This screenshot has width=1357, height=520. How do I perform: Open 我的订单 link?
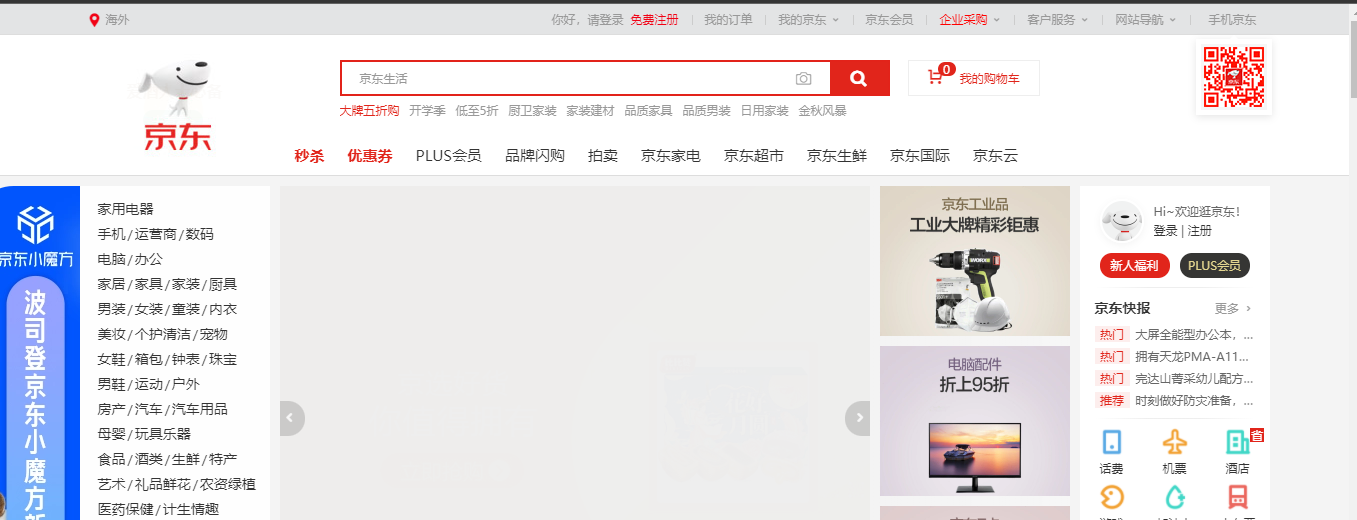728,20
